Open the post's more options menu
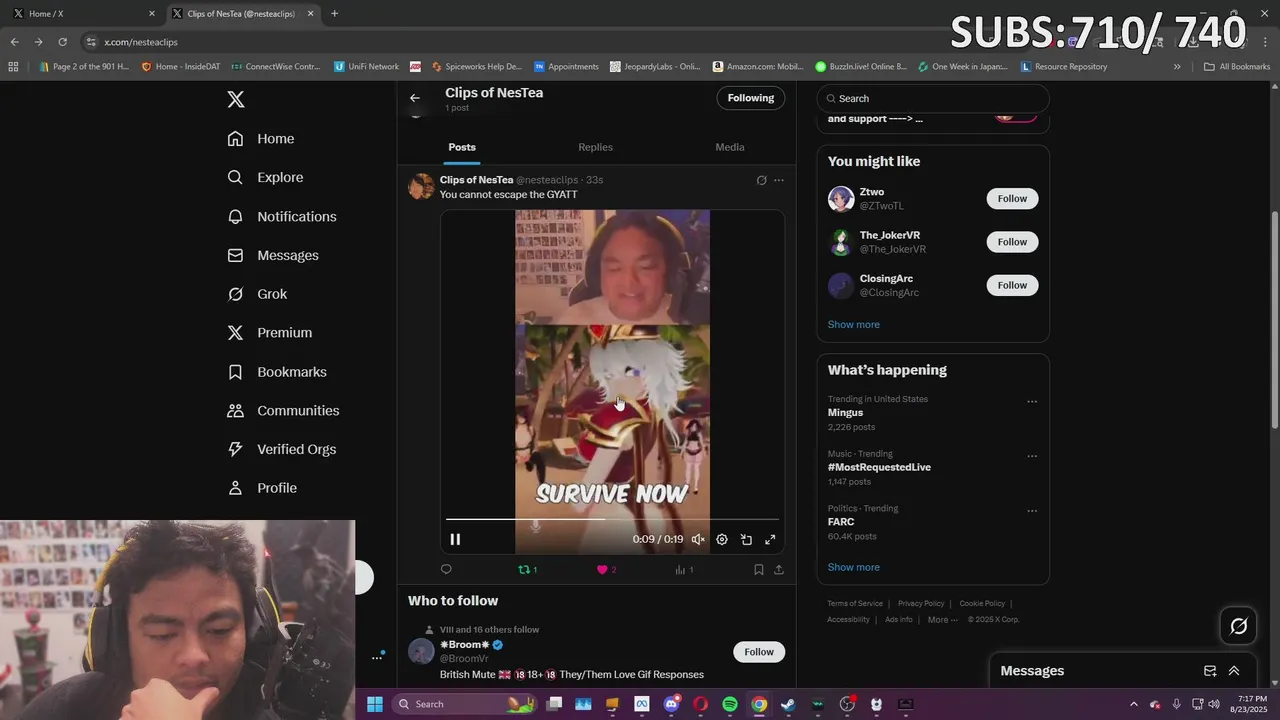 point(779,180)
